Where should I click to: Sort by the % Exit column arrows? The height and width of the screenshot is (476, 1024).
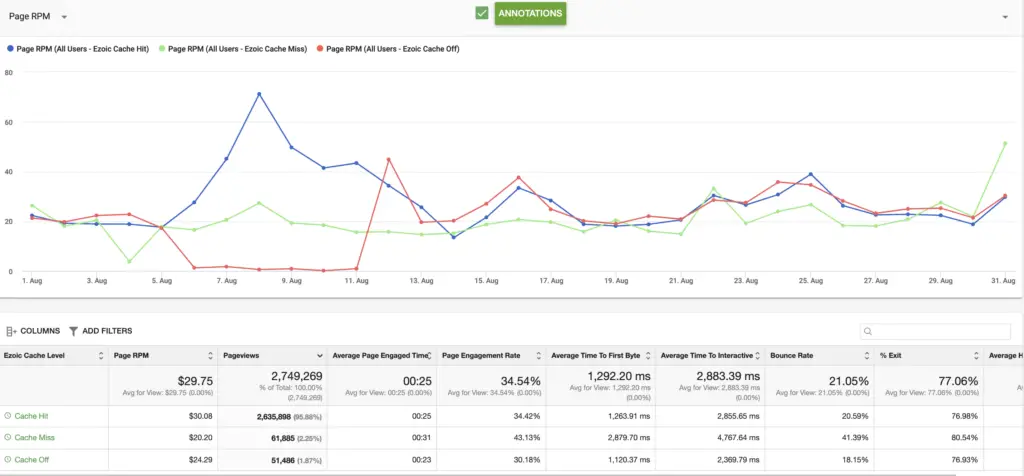pyautogui.click(x=976, y=356)
